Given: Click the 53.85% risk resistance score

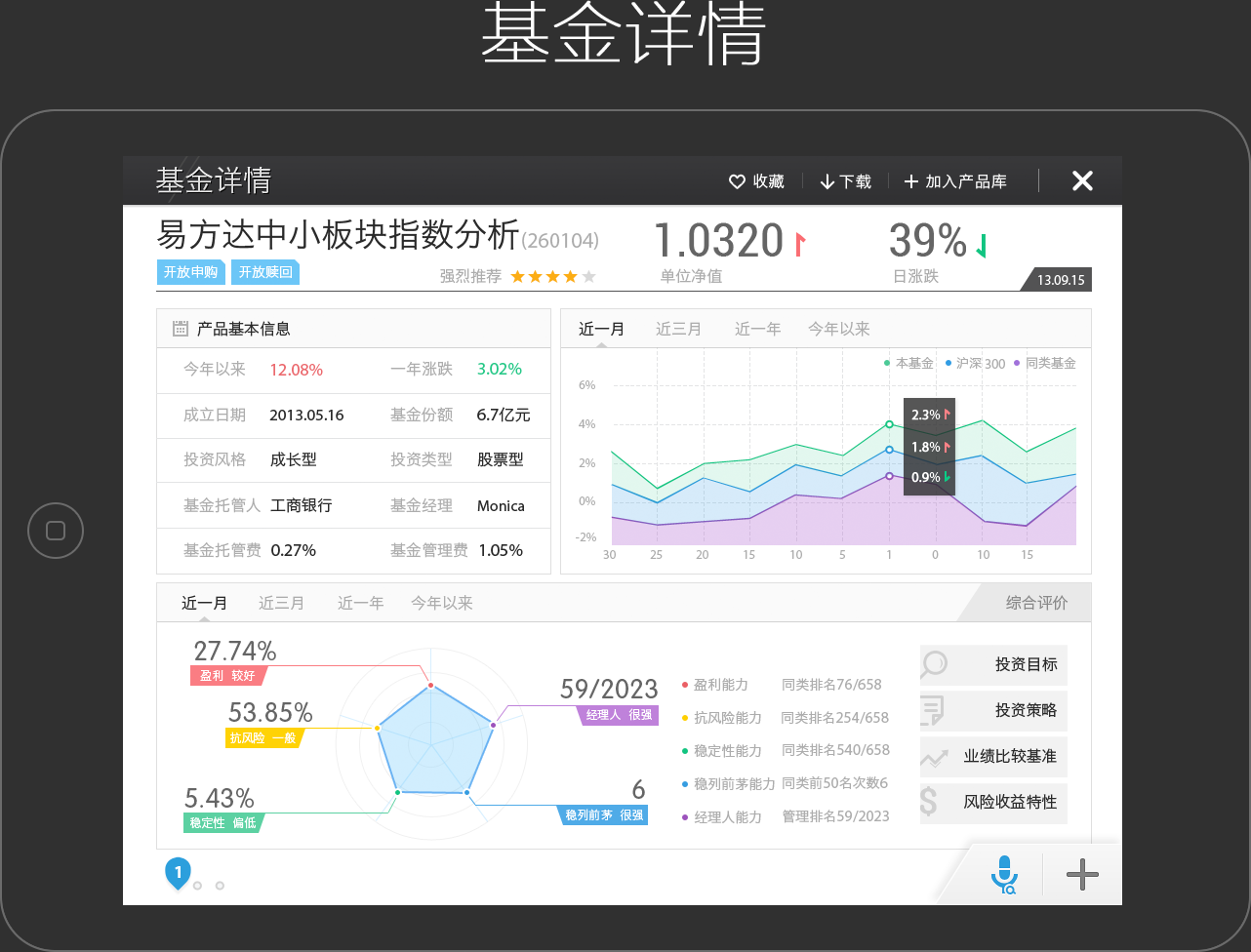Looking at the screenshot, I should [270, 713].
